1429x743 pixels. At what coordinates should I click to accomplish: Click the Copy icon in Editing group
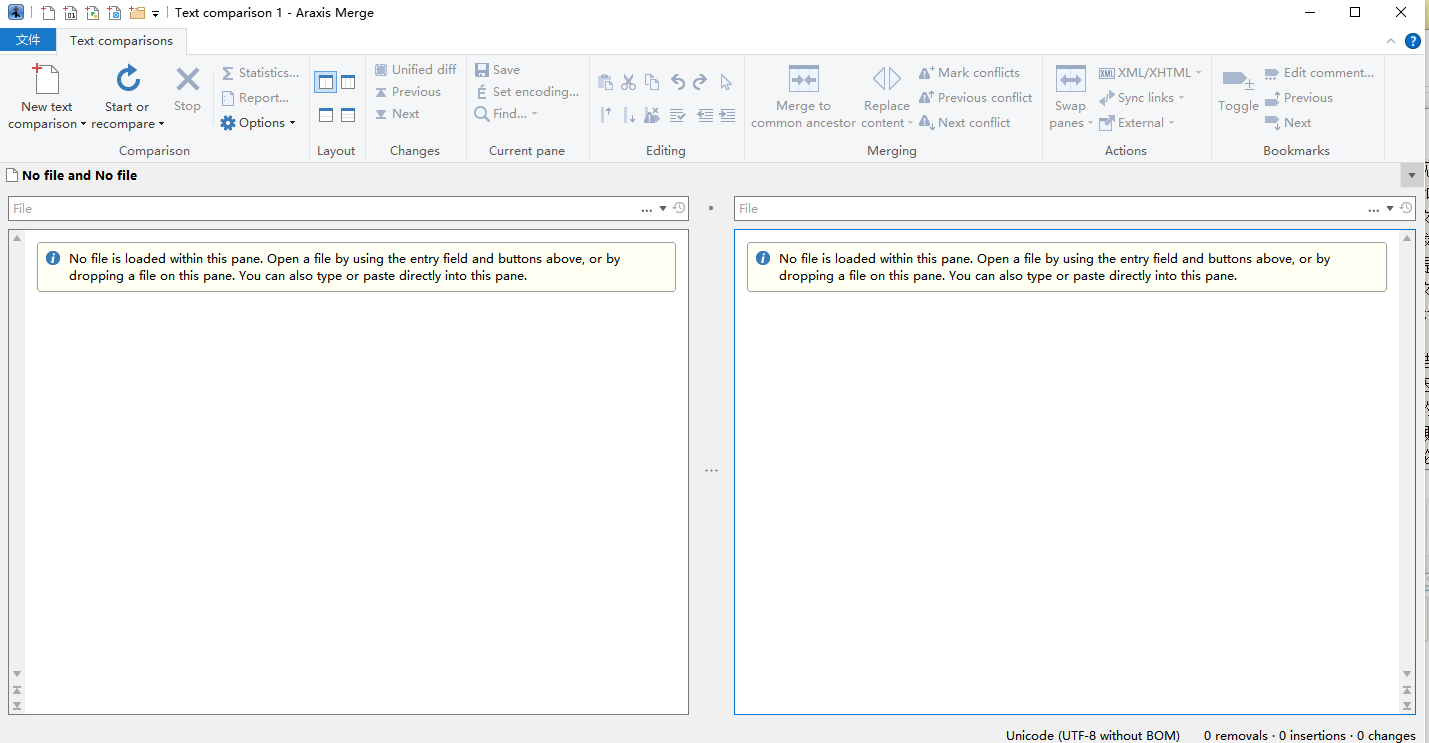(x=652, y=82)
